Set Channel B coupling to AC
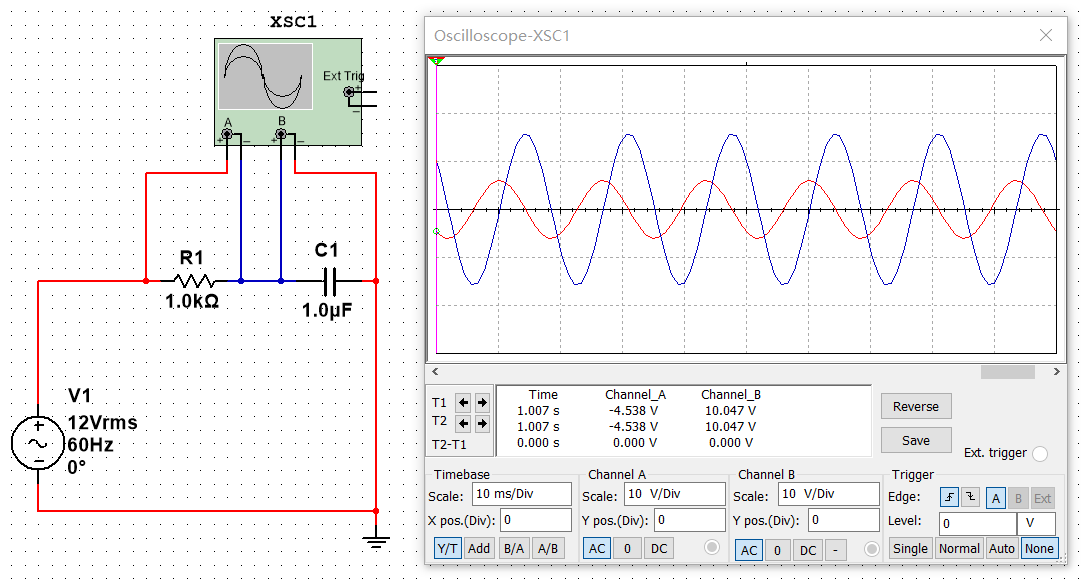This screenshot has width=1087, height=587. (749, 550)
